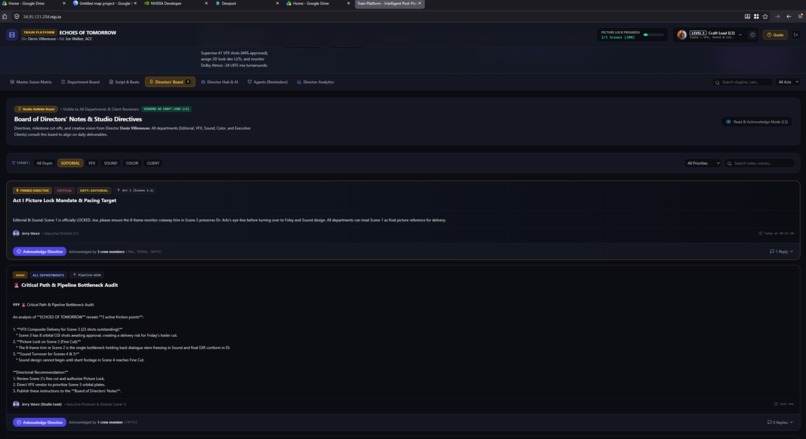Open the Script & Beats tab
Image resolution: width=806 pixels, height=439 pixels.
[124, 82]
